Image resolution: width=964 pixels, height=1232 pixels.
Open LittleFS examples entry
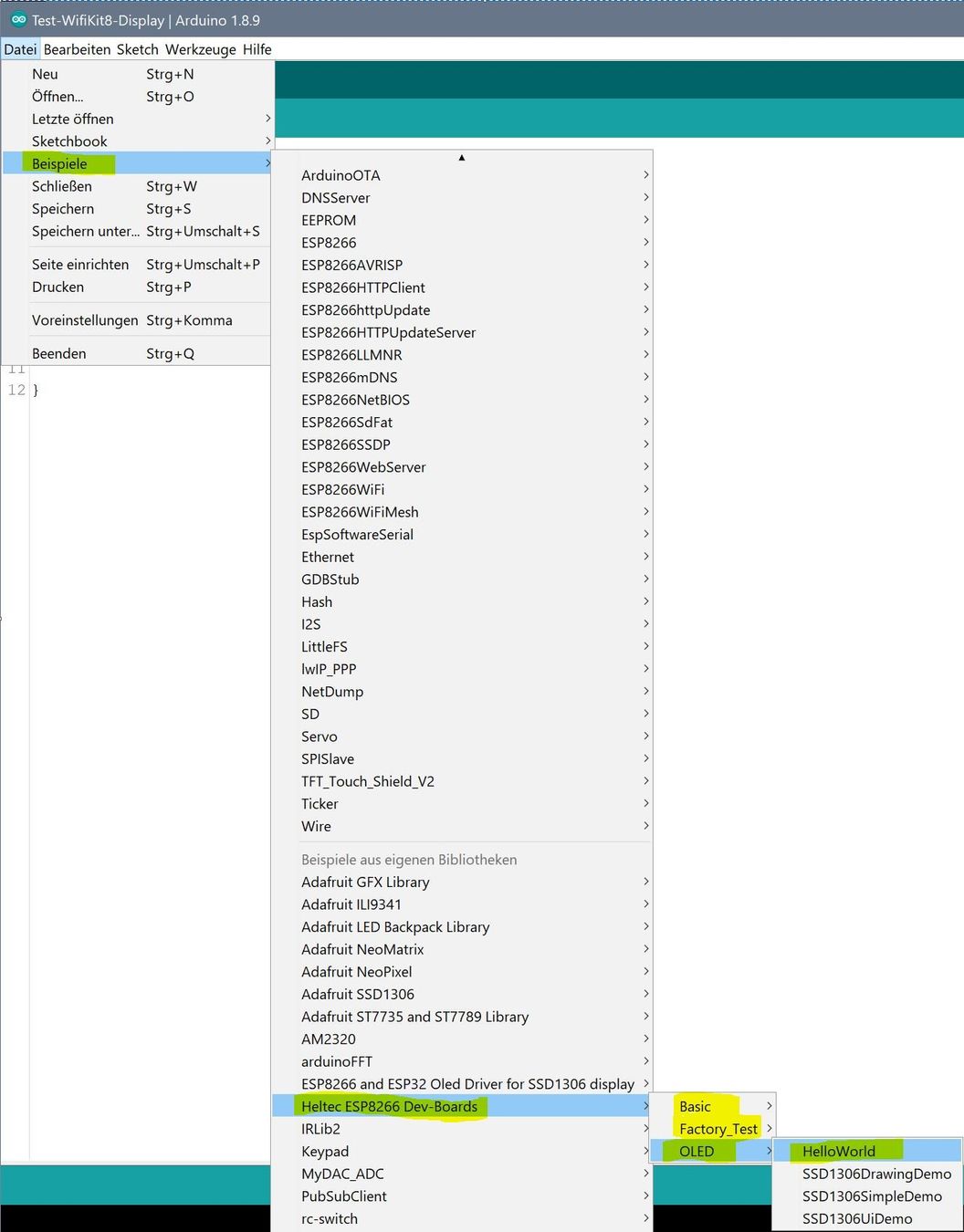[x=463, y=647]
